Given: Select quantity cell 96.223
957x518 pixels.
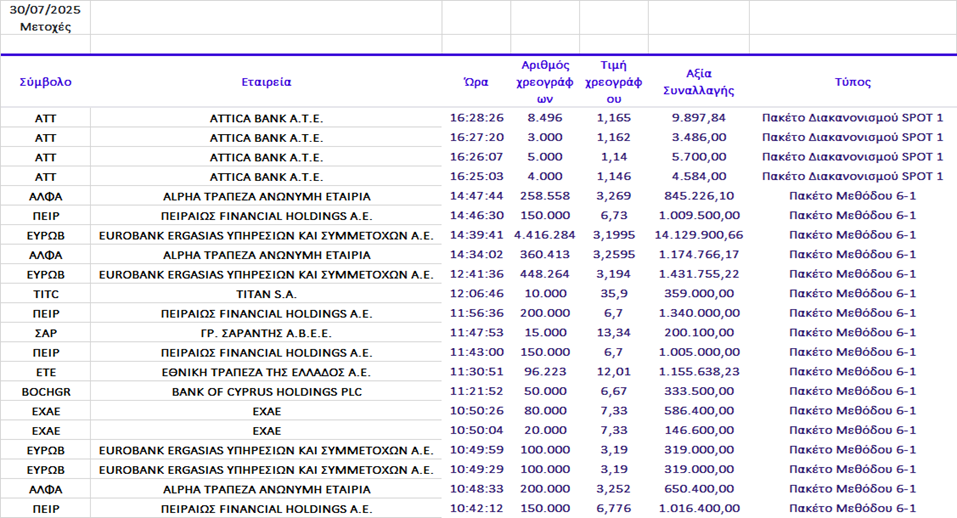Looking at the screenshot, I should (x=545, y=372).
